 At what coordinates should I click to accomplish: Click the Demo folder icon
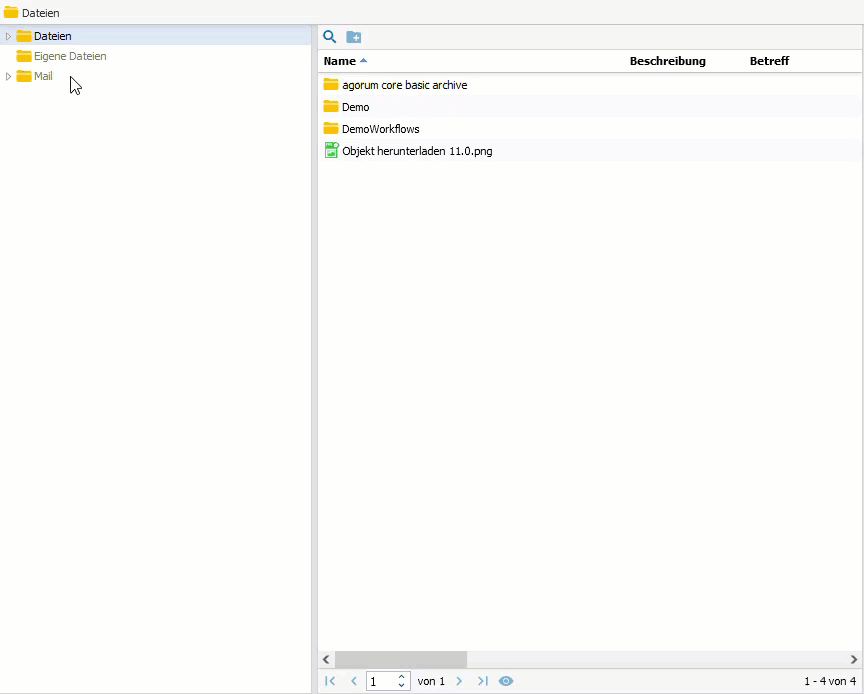(331, 106)
